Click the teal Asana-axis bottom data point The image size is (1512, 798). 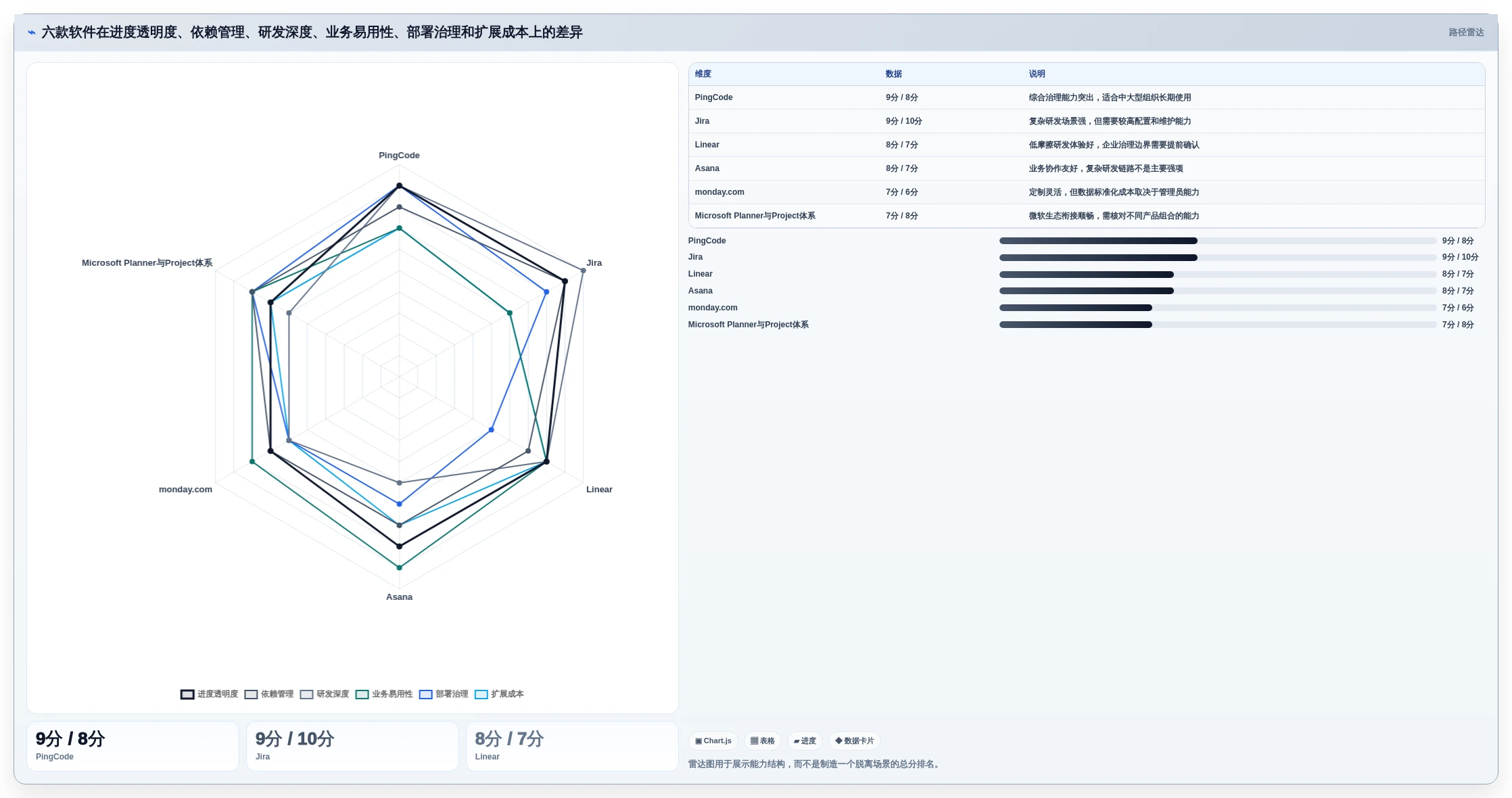[399, 567]
